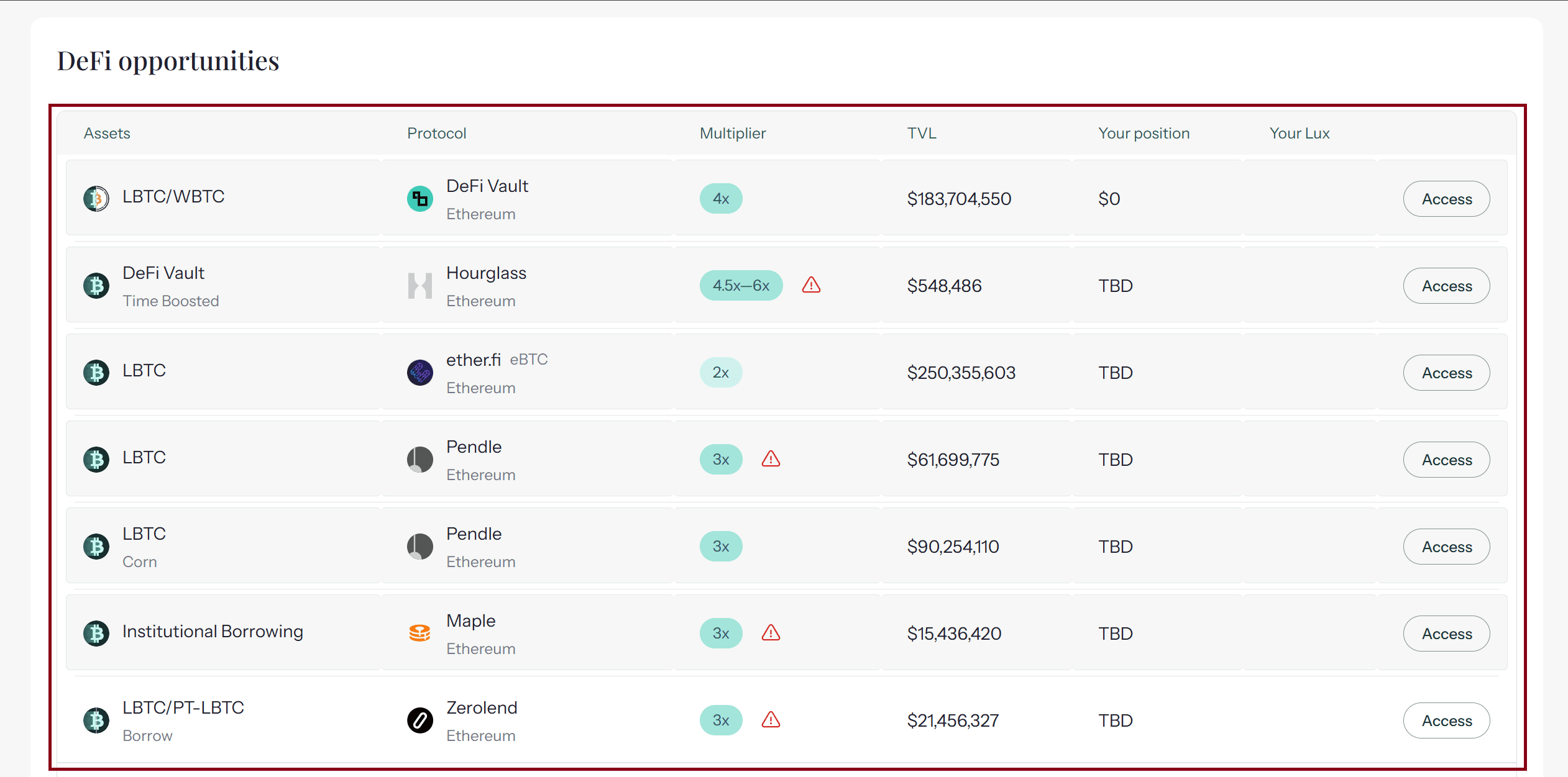Click the Your position column header

[1144, 134]
